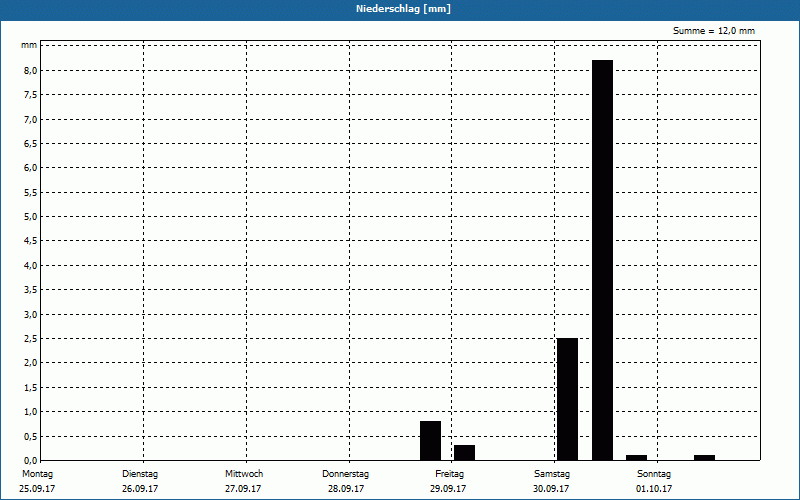Click the 7,5 y-axis value
800x500 pixels.
click(31, 95)
